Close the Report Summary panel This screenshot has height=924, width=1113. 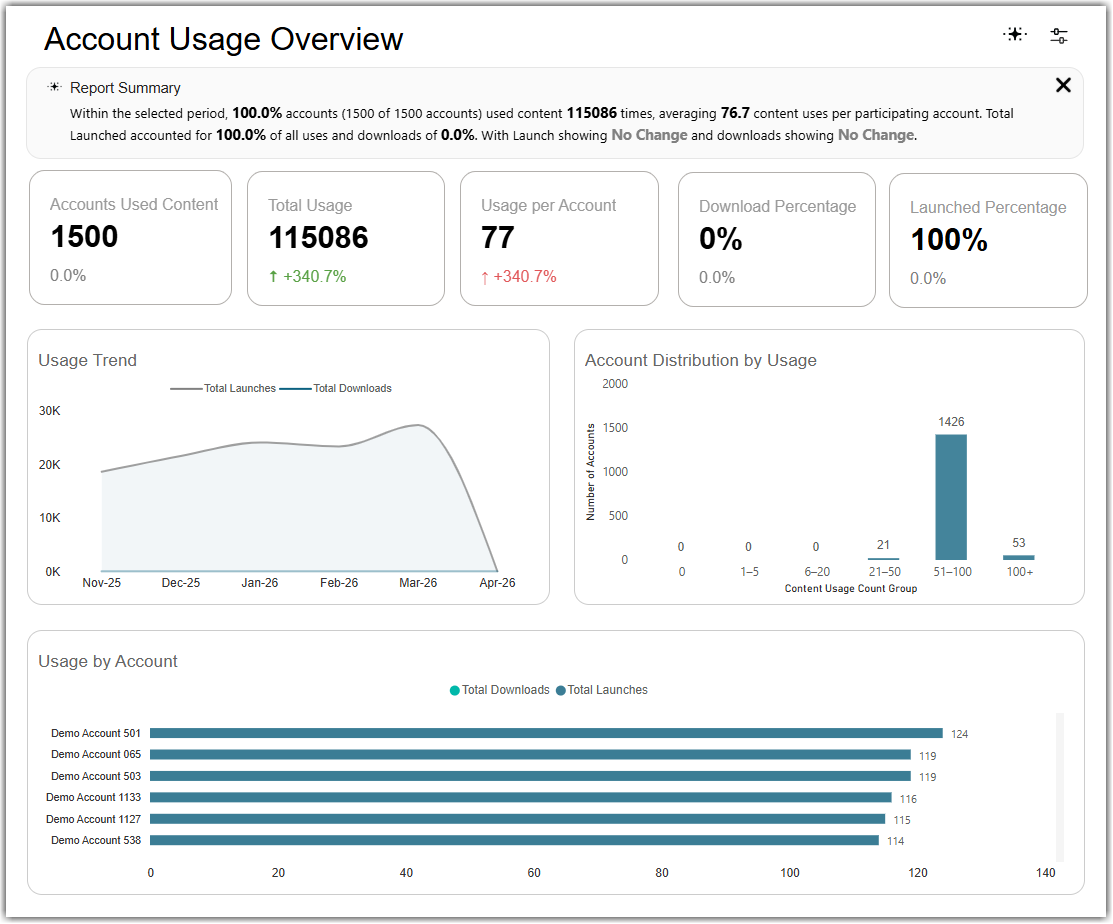[x=1063, y=85]
